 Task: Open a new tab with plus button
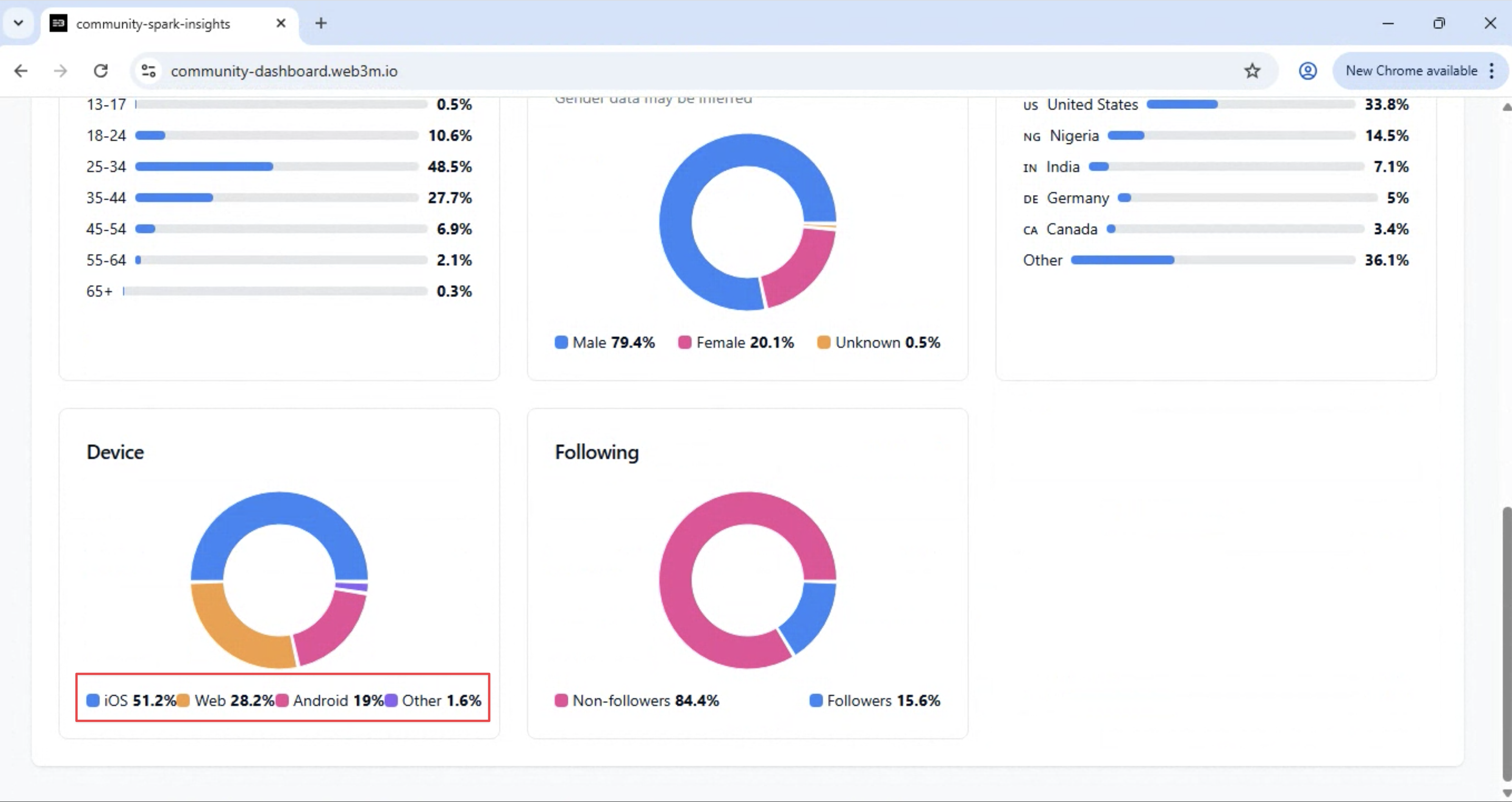click(320, 23)
